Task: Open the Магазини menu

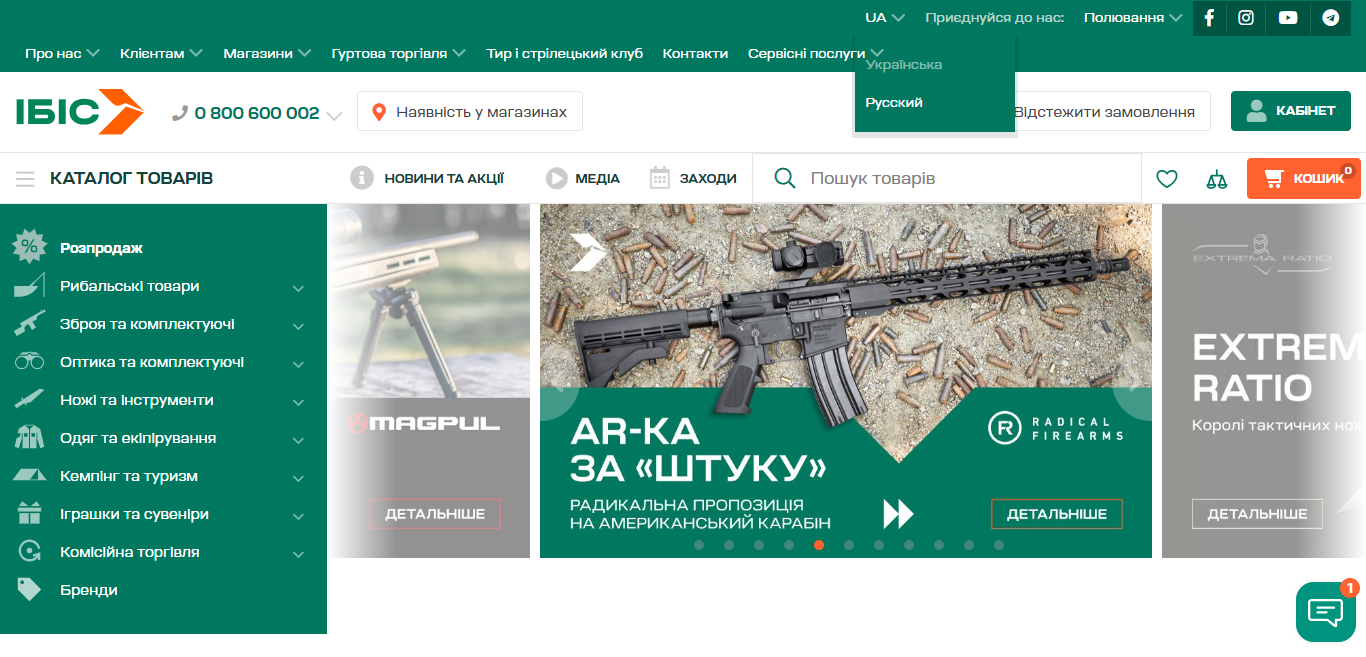Action: (x=267, y=53)
